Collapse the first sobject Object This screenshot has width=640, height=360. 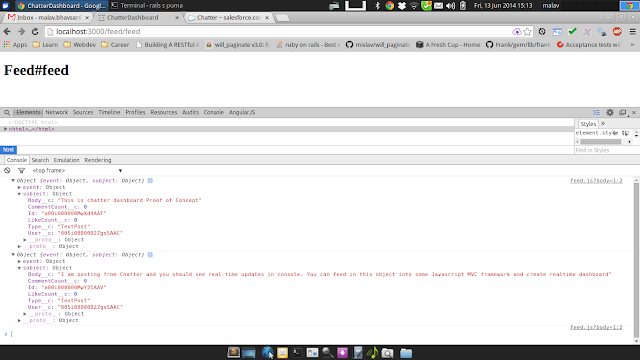point(19,193)
